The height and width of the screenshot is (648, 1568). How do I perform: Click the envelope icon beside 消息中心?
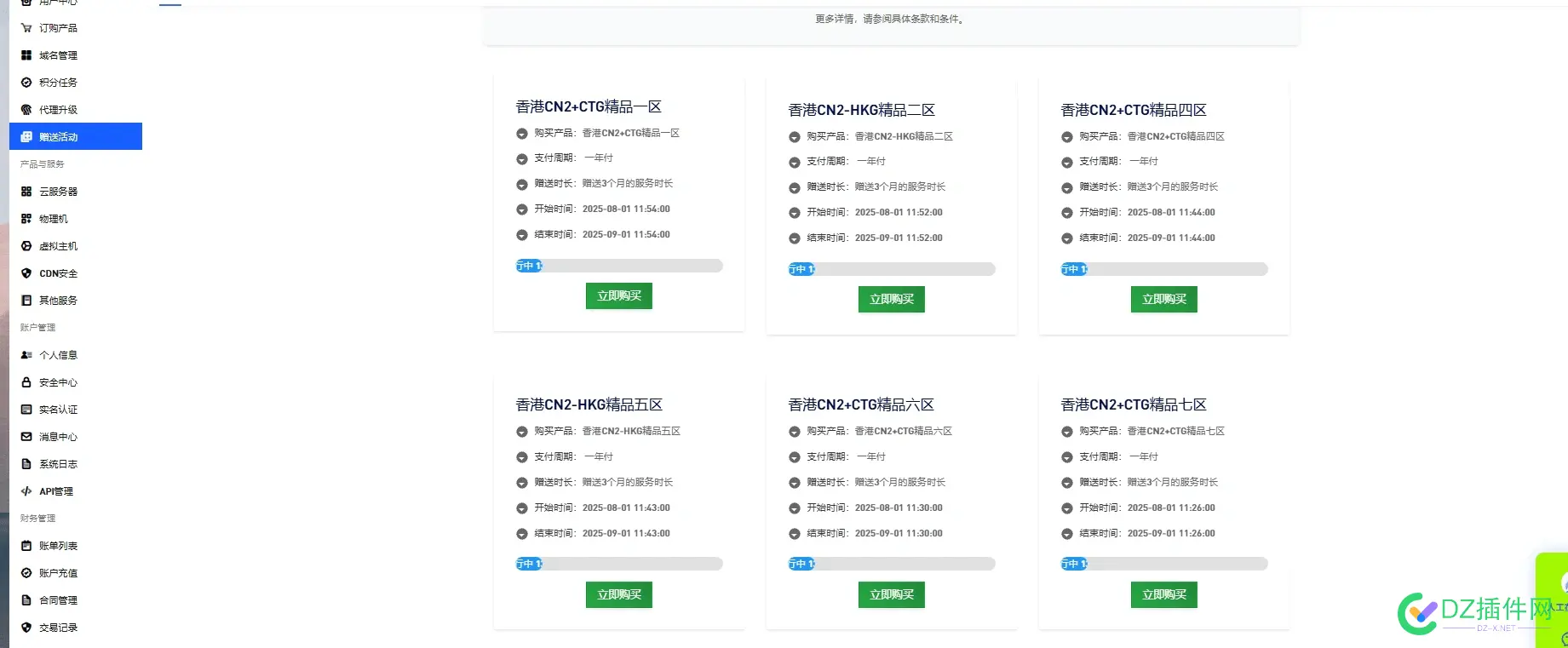[x=26, y=437]
